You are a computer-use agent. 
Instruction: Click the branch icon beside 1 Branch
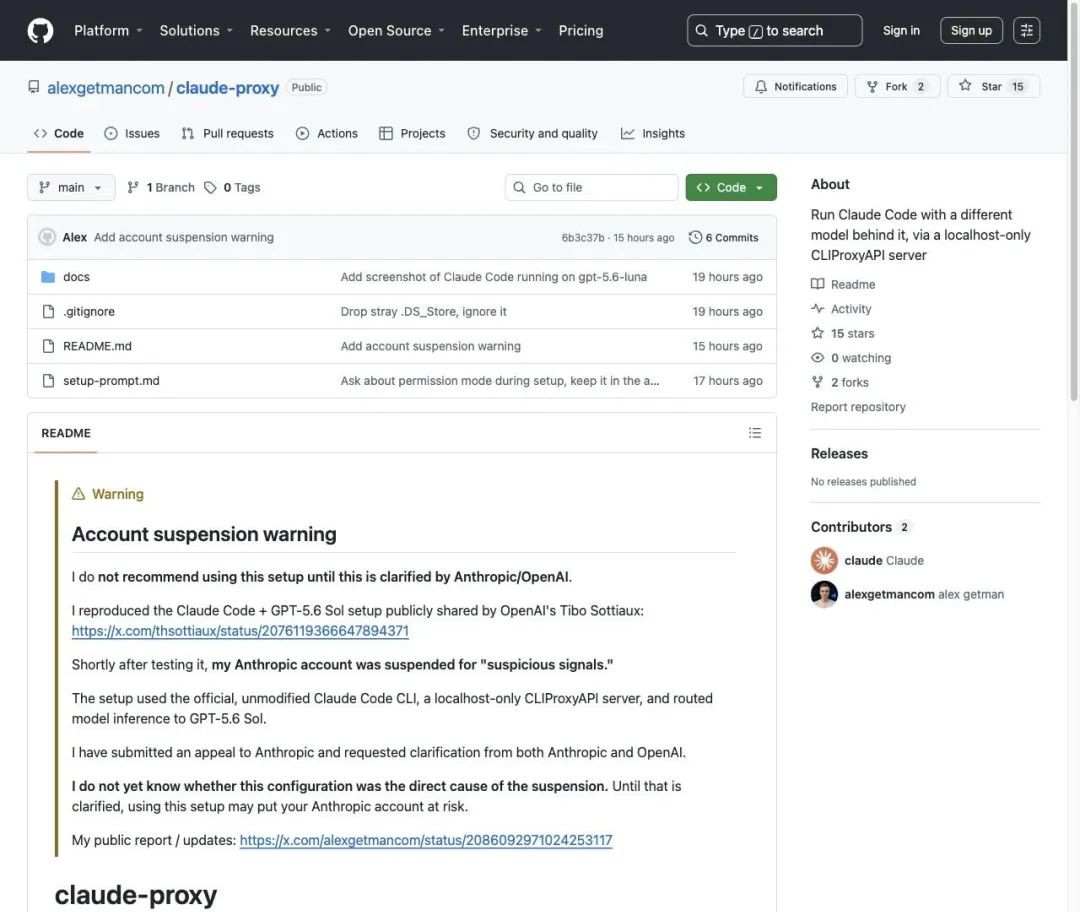click(x=133, y=187)
